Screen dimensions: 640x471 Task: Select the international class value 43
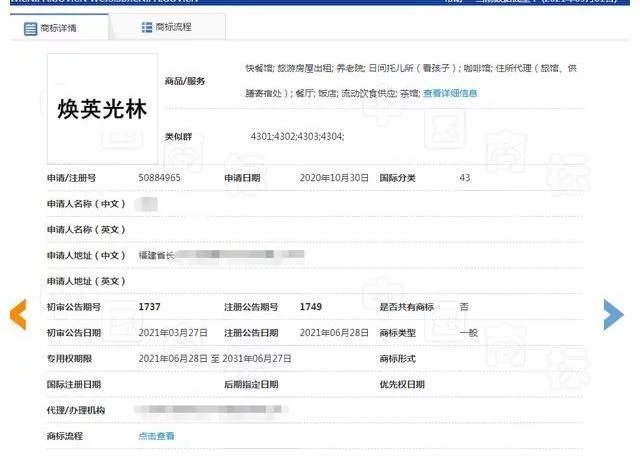tap(464, 178)
